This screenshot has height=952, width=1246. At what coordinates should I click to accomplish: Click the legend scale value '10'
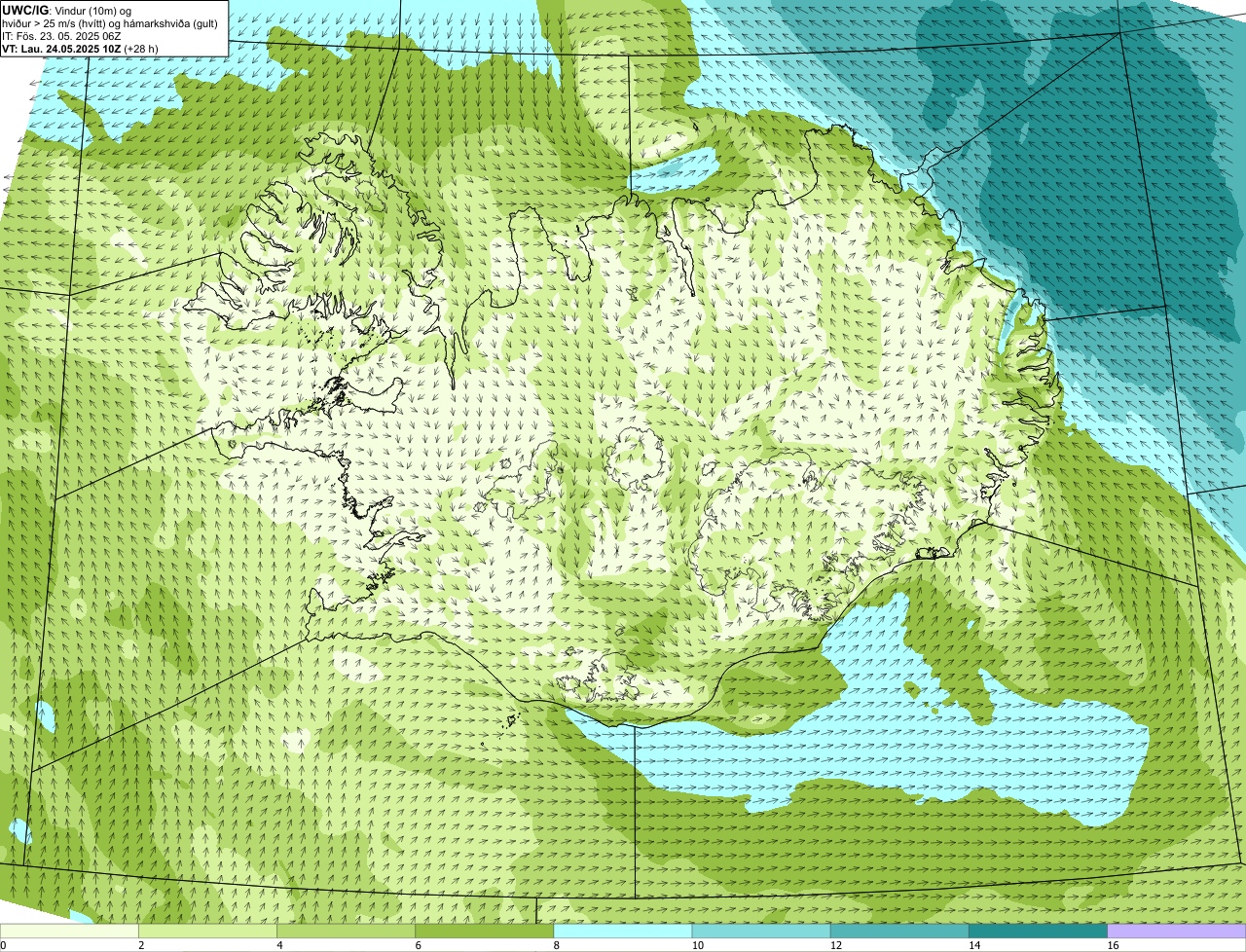tap(698, 945)
